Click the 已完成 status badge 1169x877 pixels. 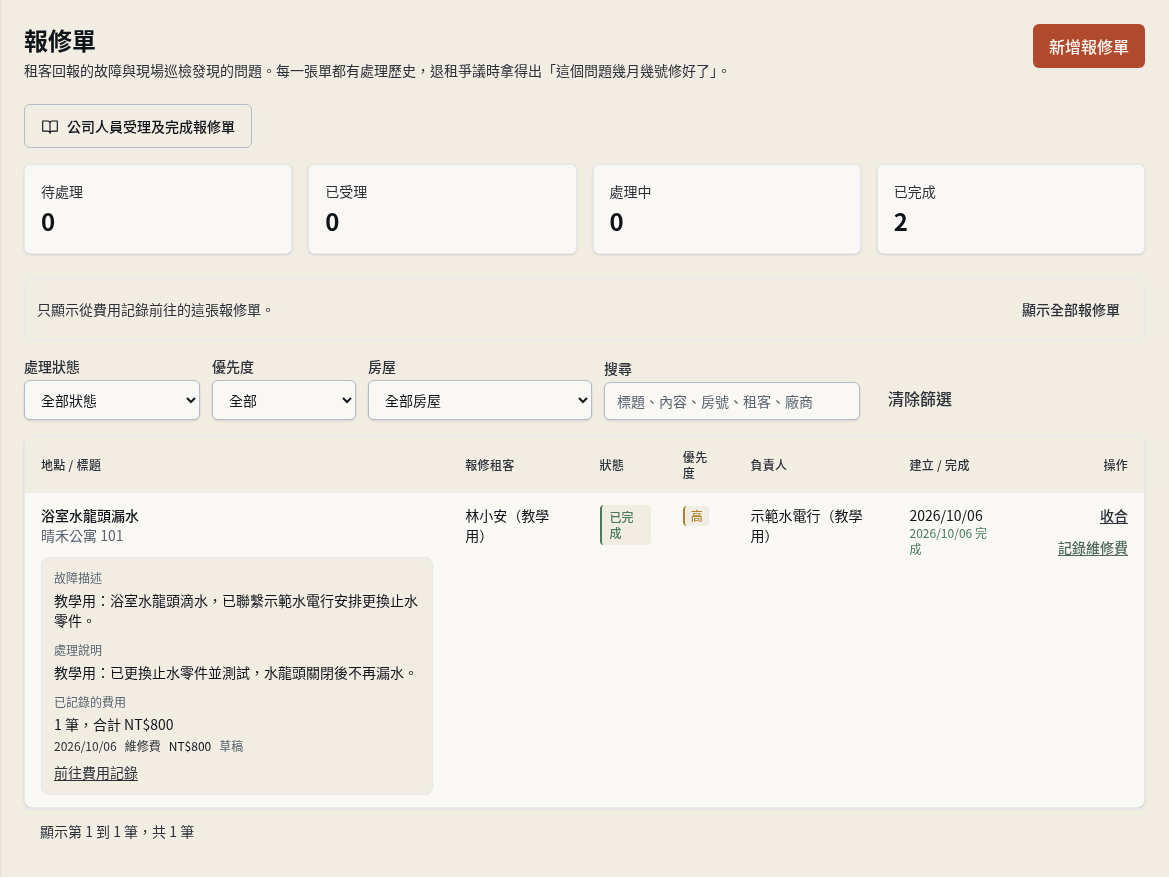(625, 525)
